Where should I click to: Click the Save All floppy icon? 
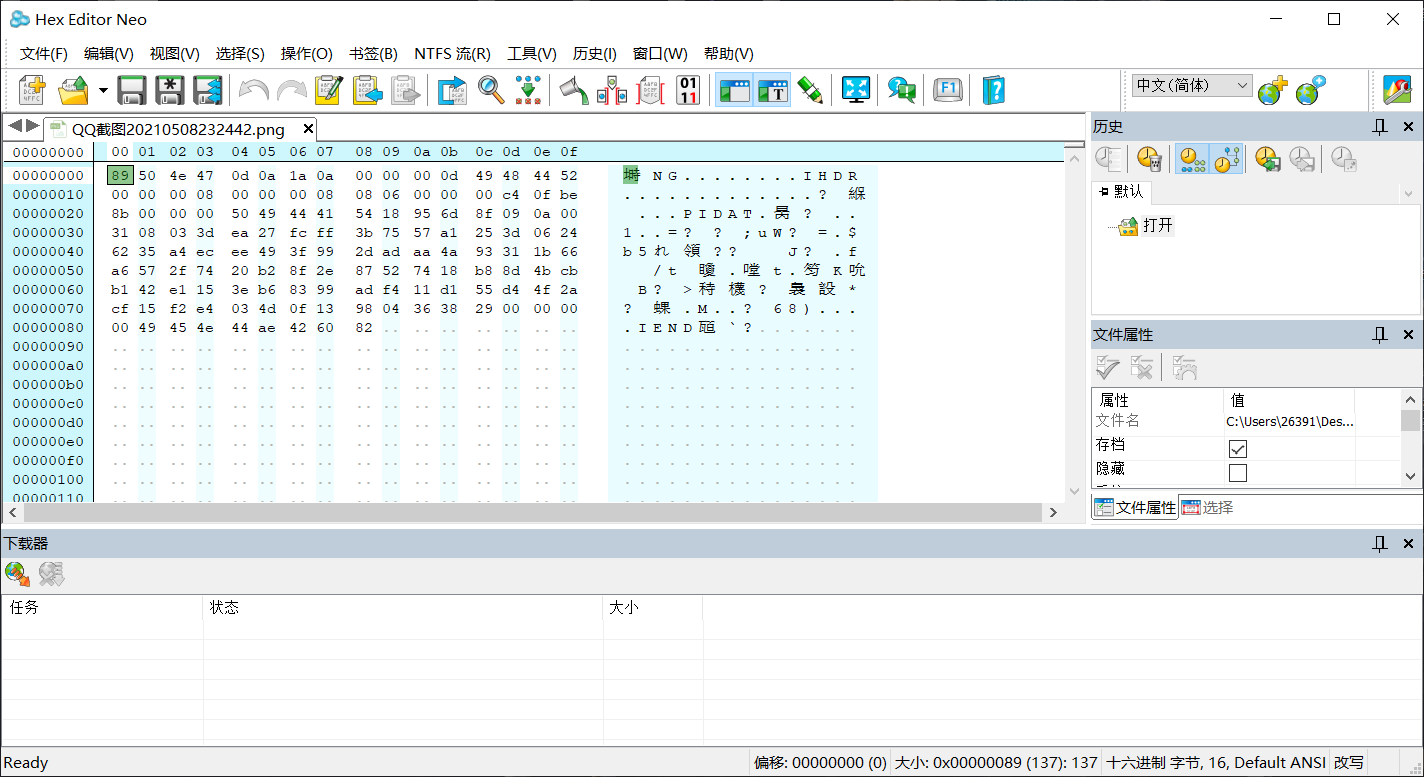coord(207,90)
